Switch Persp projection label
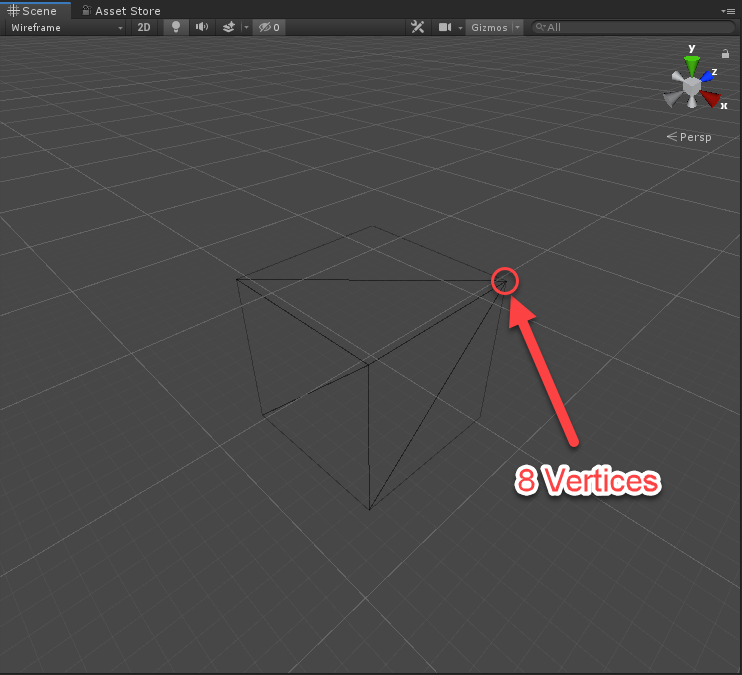This screenshot has width=742, height=675. point(689,137)
